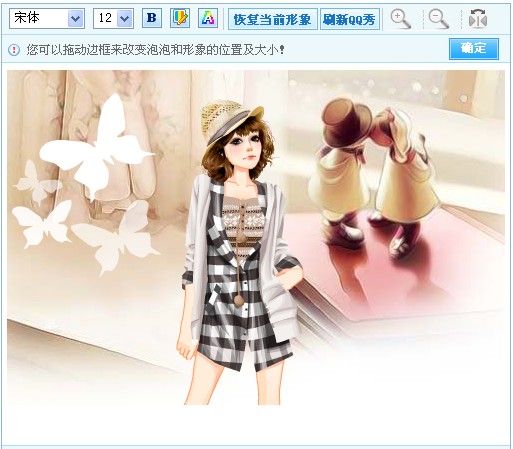Click the zoom in magnifier icon
Viewport: 513px width, 449px height.
coord(400,19)
